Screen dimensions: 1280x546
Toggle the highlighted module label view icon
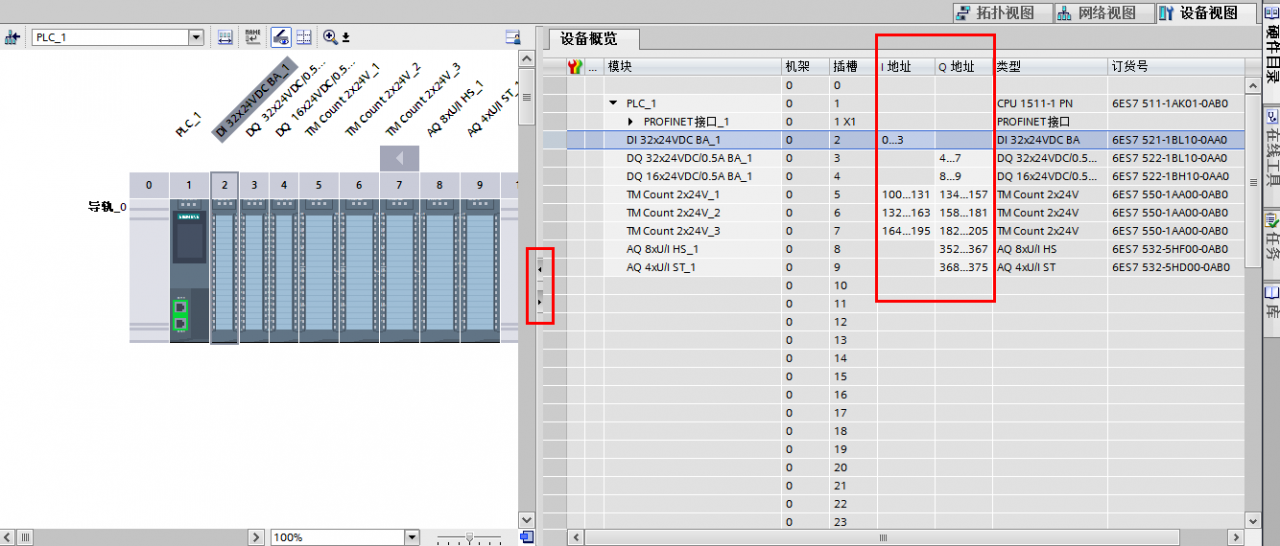point(281,37)
